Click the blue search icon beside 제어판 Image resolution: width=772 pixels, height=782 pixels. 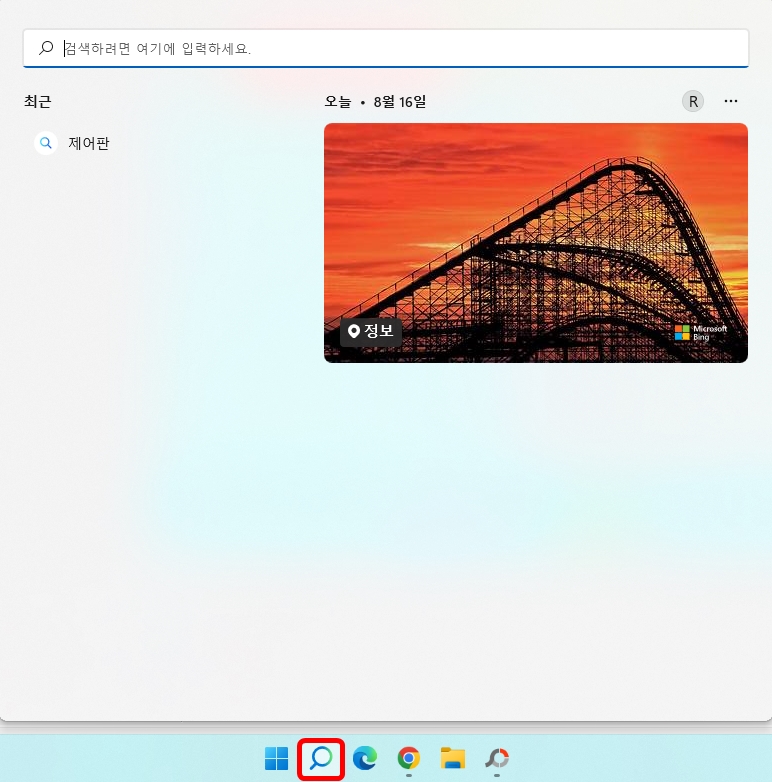point(45,144)
